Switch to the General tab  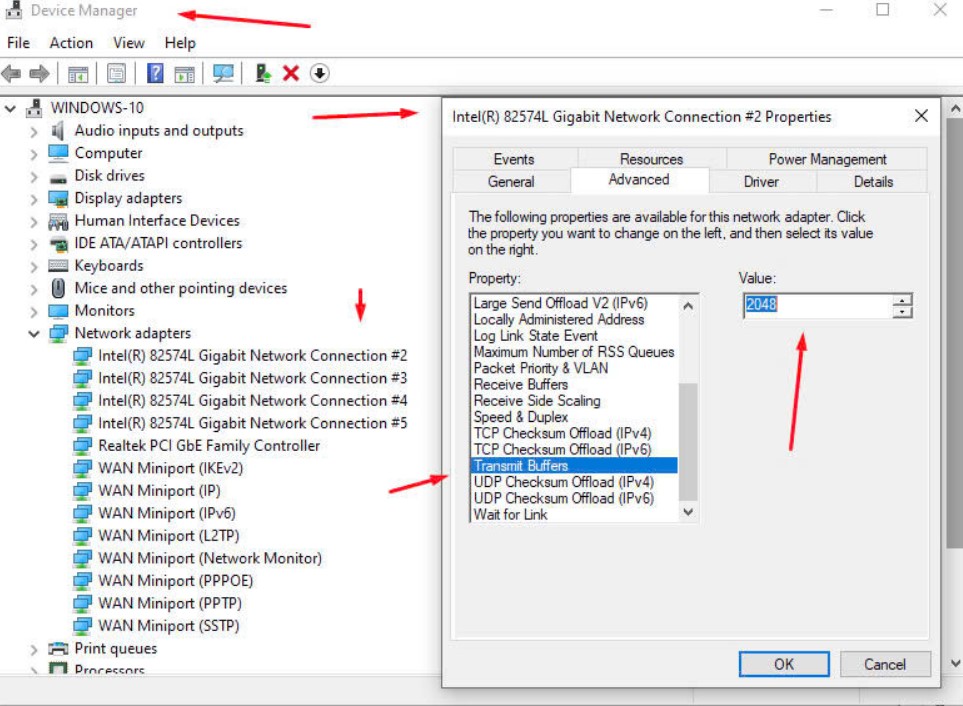[511, 182]
